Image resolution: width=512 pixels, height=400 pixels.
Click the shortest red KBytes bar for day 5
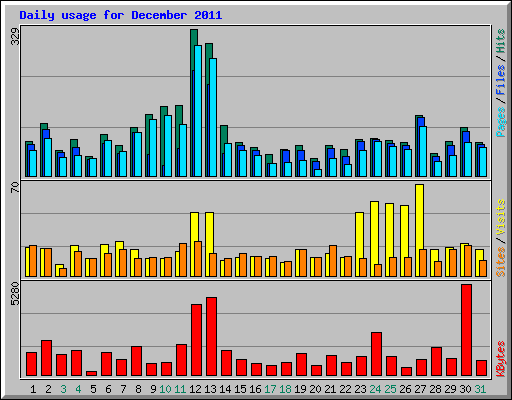pos(91,373)
